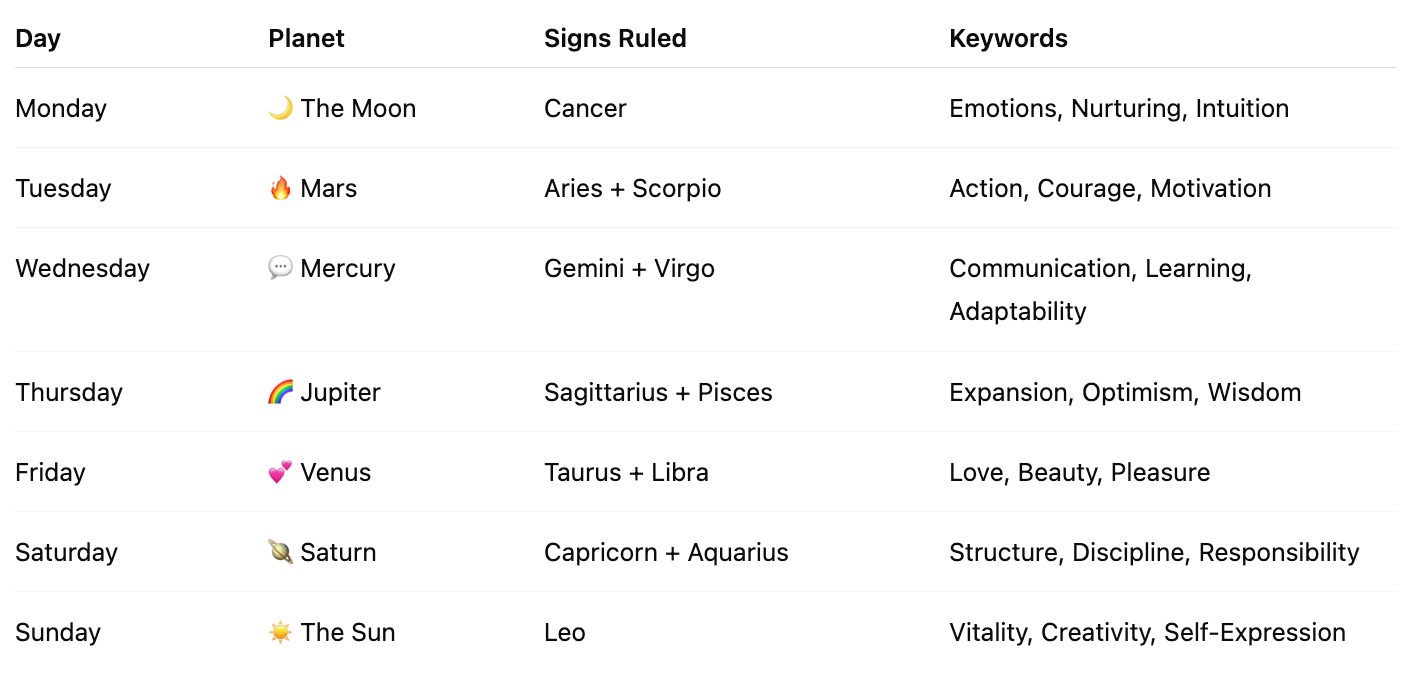Select the Sagittarius + Pisces cell
Screen dimensions: 1410x686
click(658, 392)
